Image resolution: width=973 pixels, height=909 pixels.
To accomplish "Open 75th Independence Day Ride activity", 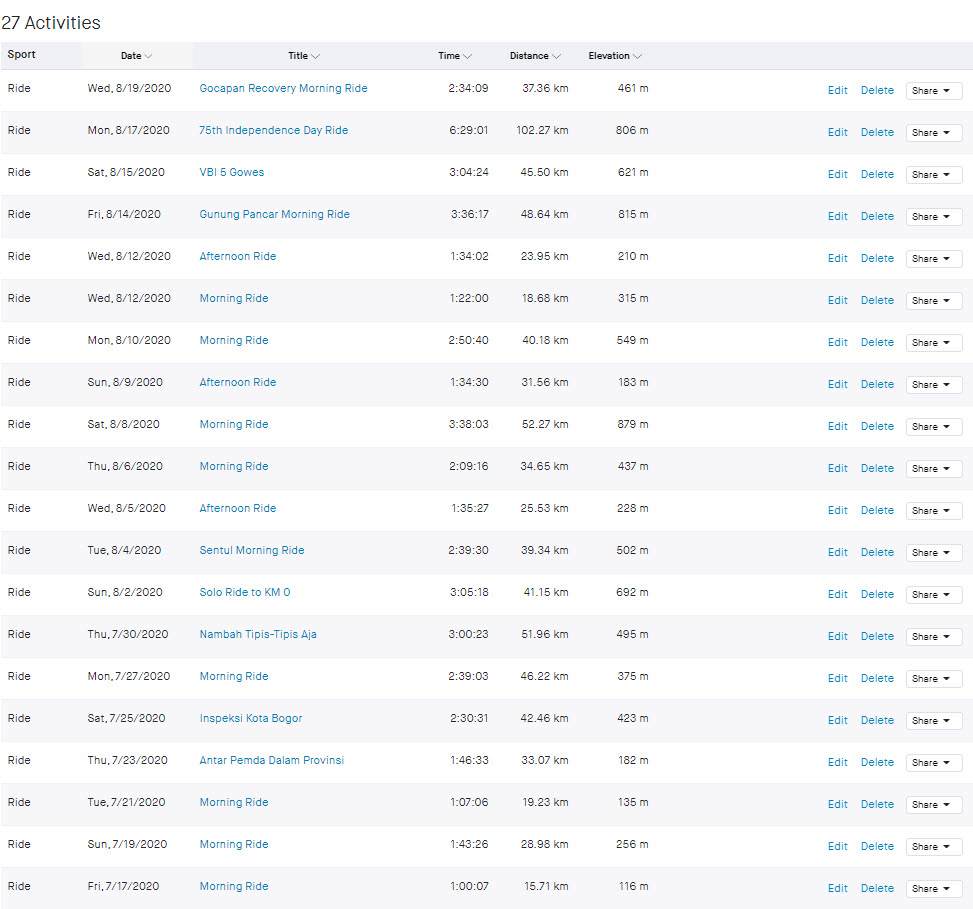I will click(273, 130).
